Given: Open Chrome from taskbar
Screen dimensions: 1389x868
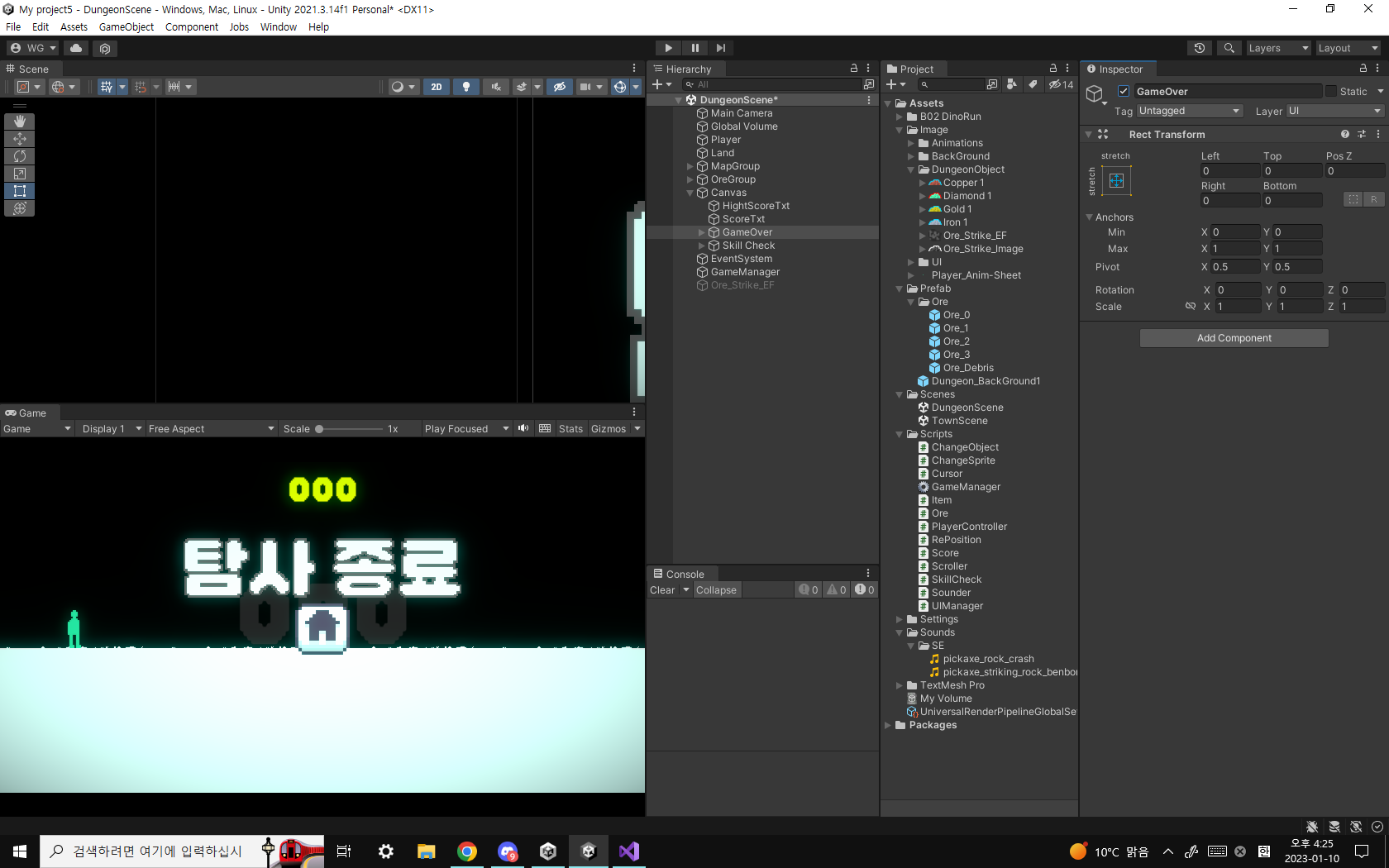Looking at the screenshot, I should 467,851.
